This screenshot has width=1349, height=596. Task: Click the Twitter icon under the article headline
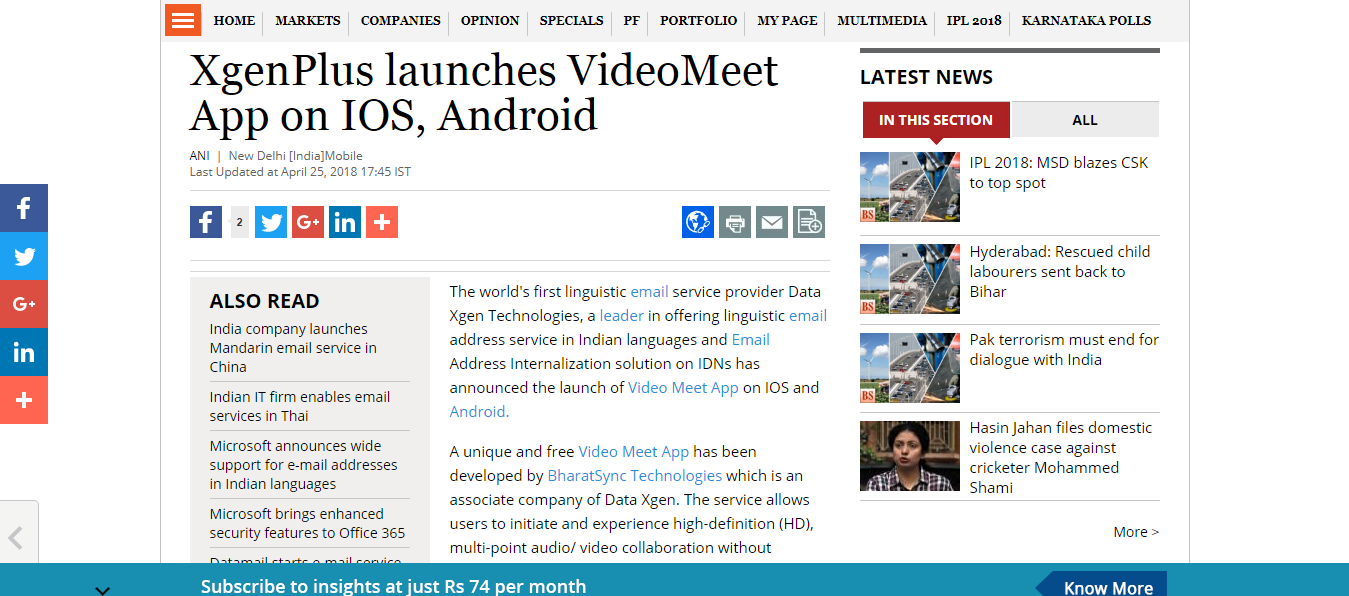pyautogui.click(x=271, y=222)
